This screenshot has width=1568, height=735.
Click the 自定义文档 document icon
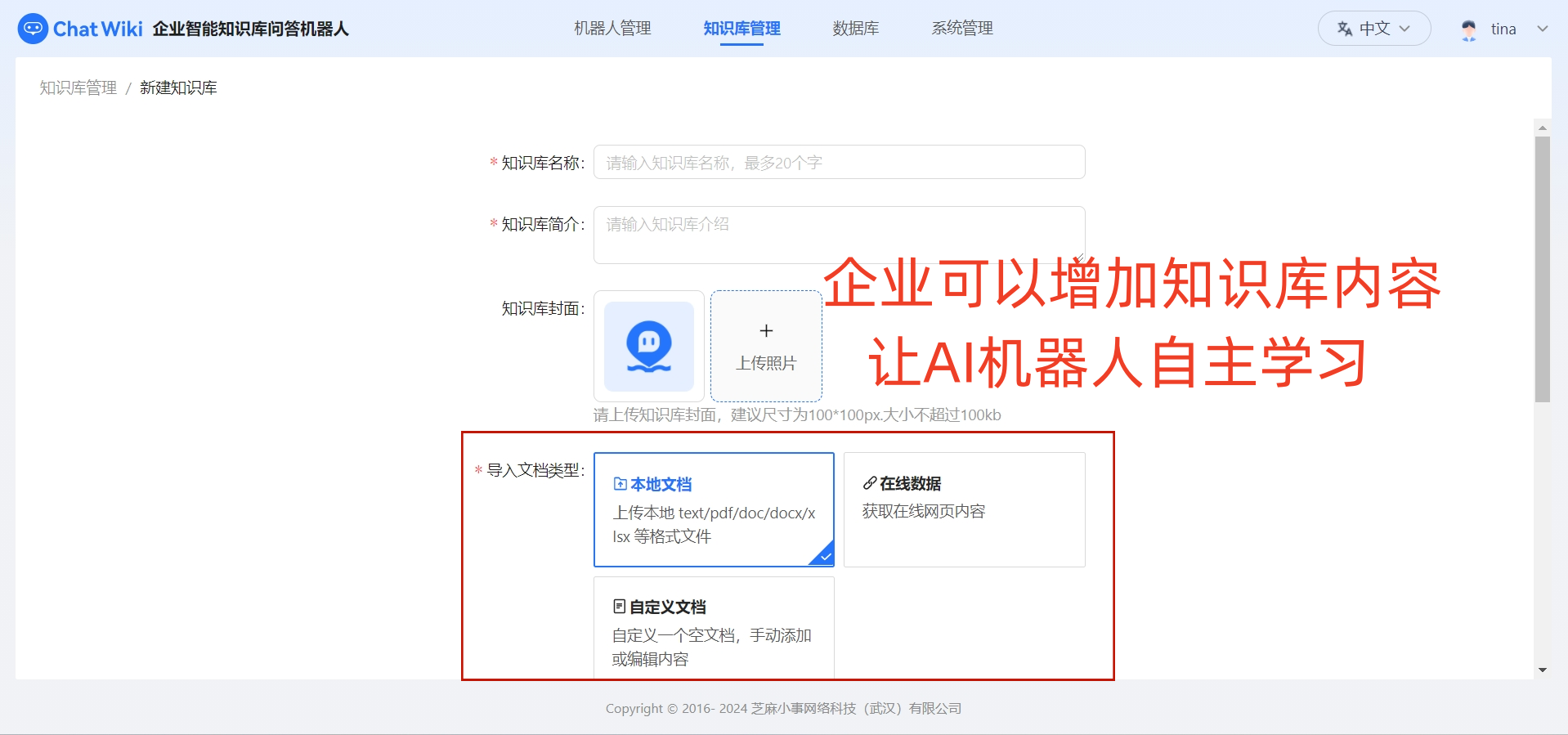tap(620, 607)
